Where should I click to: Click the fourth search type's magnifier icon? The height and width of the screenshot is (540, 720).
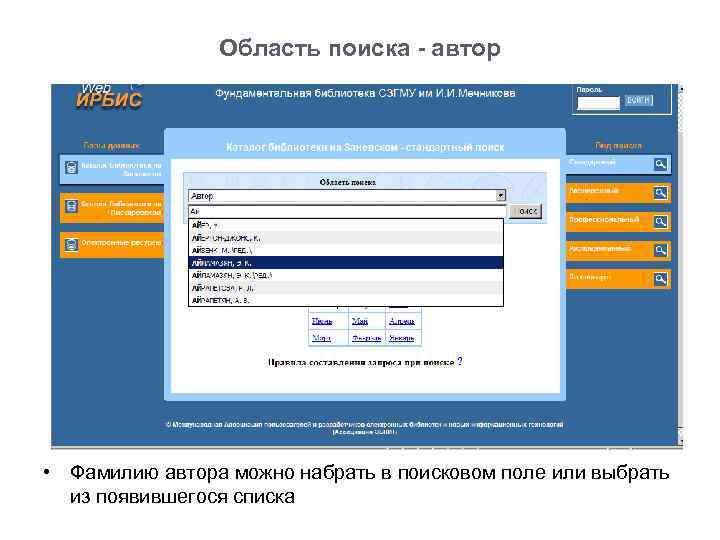660,250
